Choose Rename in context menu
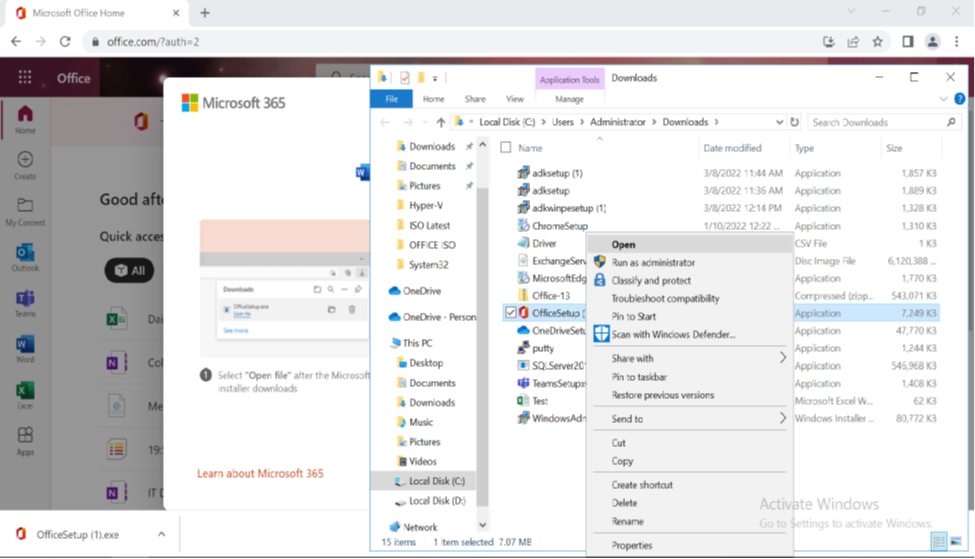975x559 pixels. click(690, 521)
